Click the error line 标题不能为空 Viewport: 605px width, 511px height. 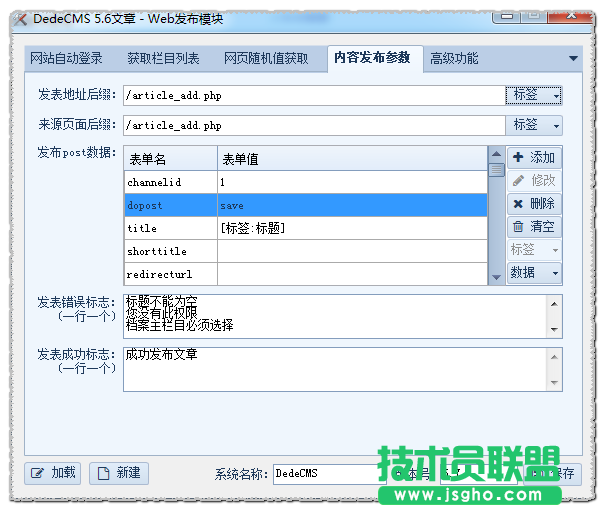tap(162, 301)
